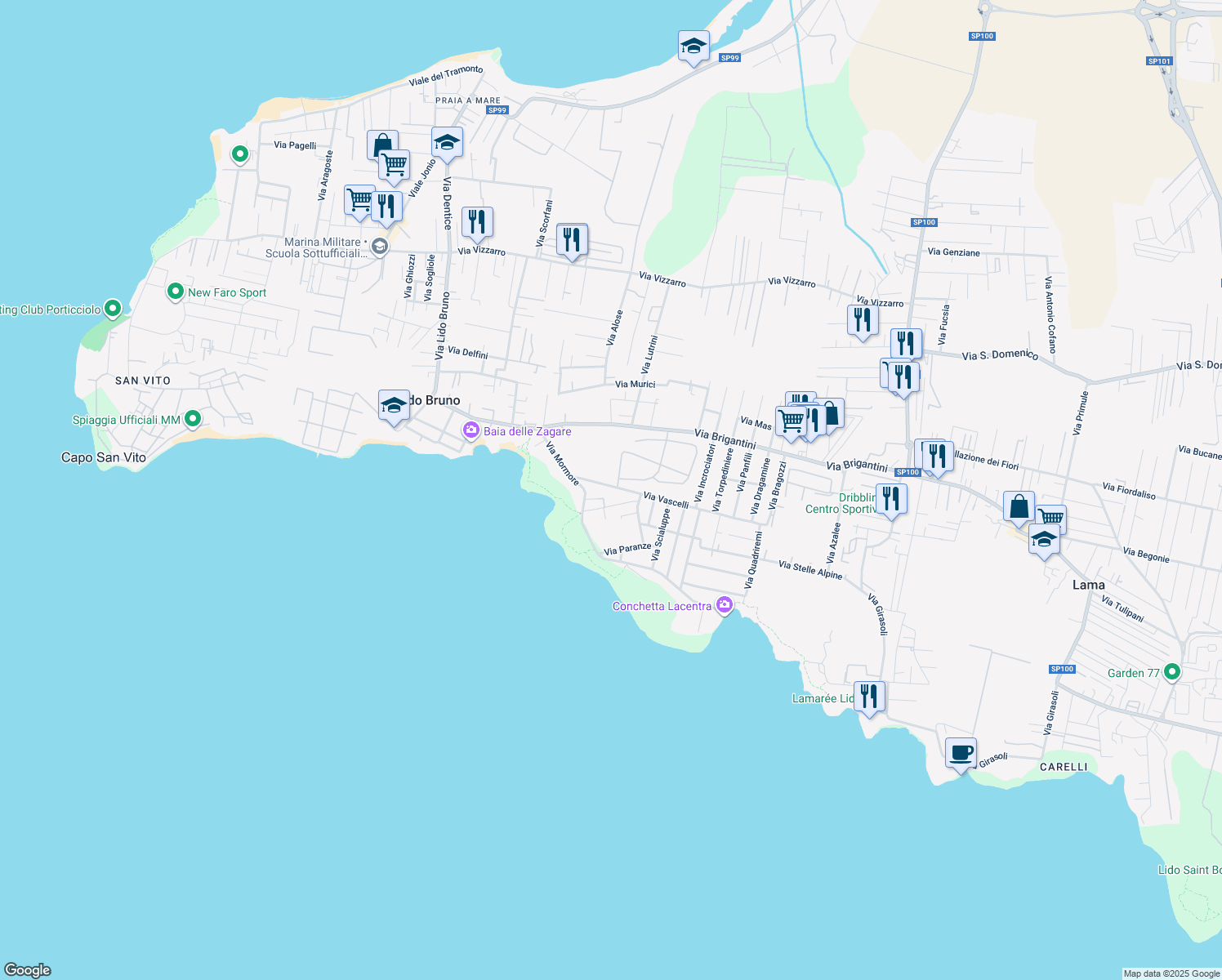The width and height of the screenshot is (1222, 980).
Task: Select the school marker beside the SP99 coast road
Action: tap(694, 47)
